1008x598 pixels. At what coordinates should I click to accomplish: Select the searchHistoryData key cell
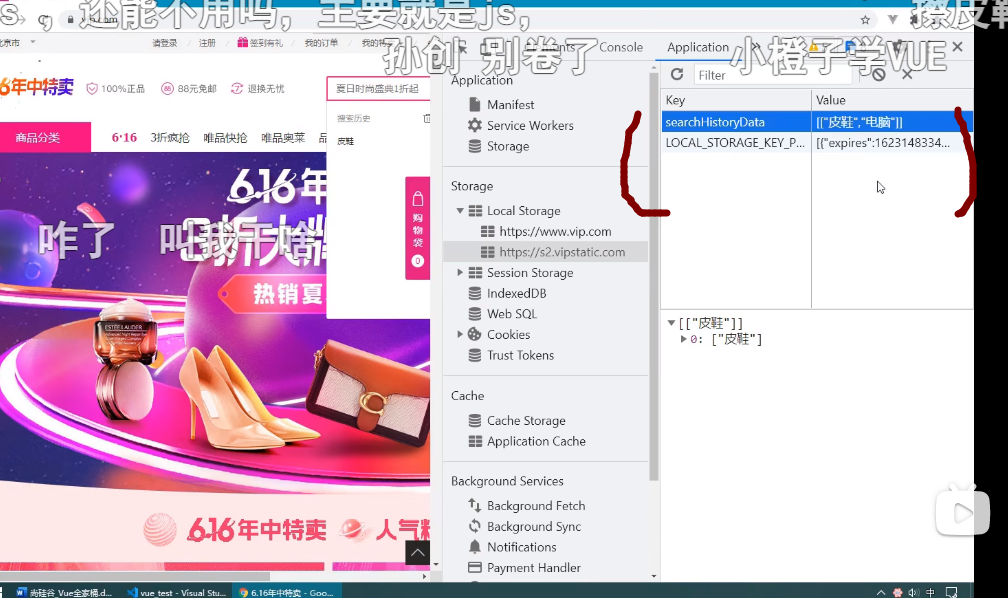click(736, 122)
